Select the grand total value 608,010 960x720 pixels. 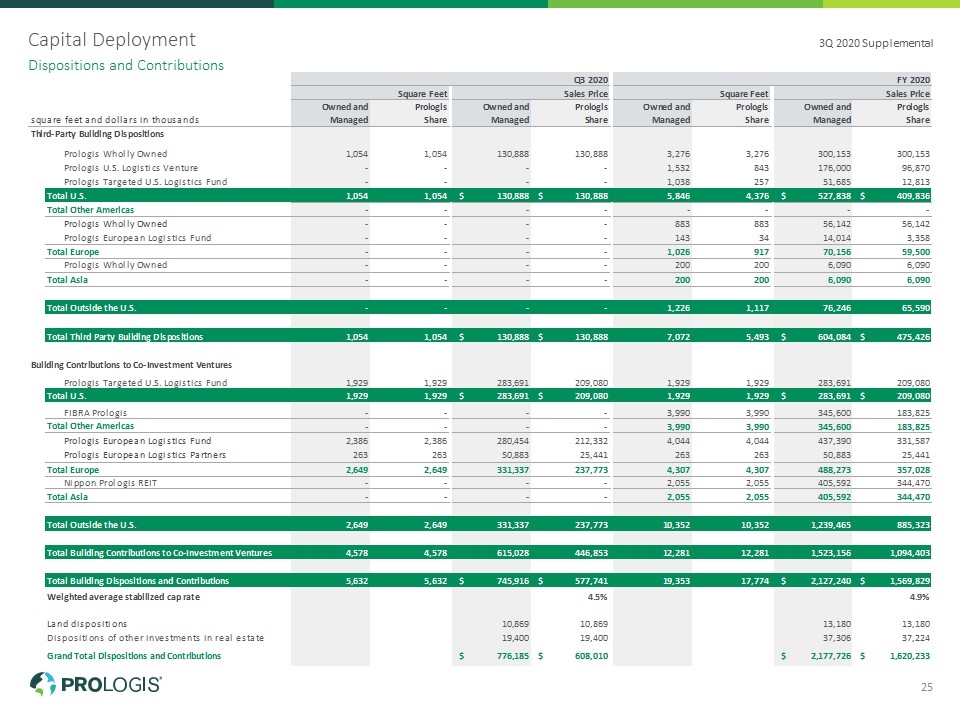(x=591, y=656)
